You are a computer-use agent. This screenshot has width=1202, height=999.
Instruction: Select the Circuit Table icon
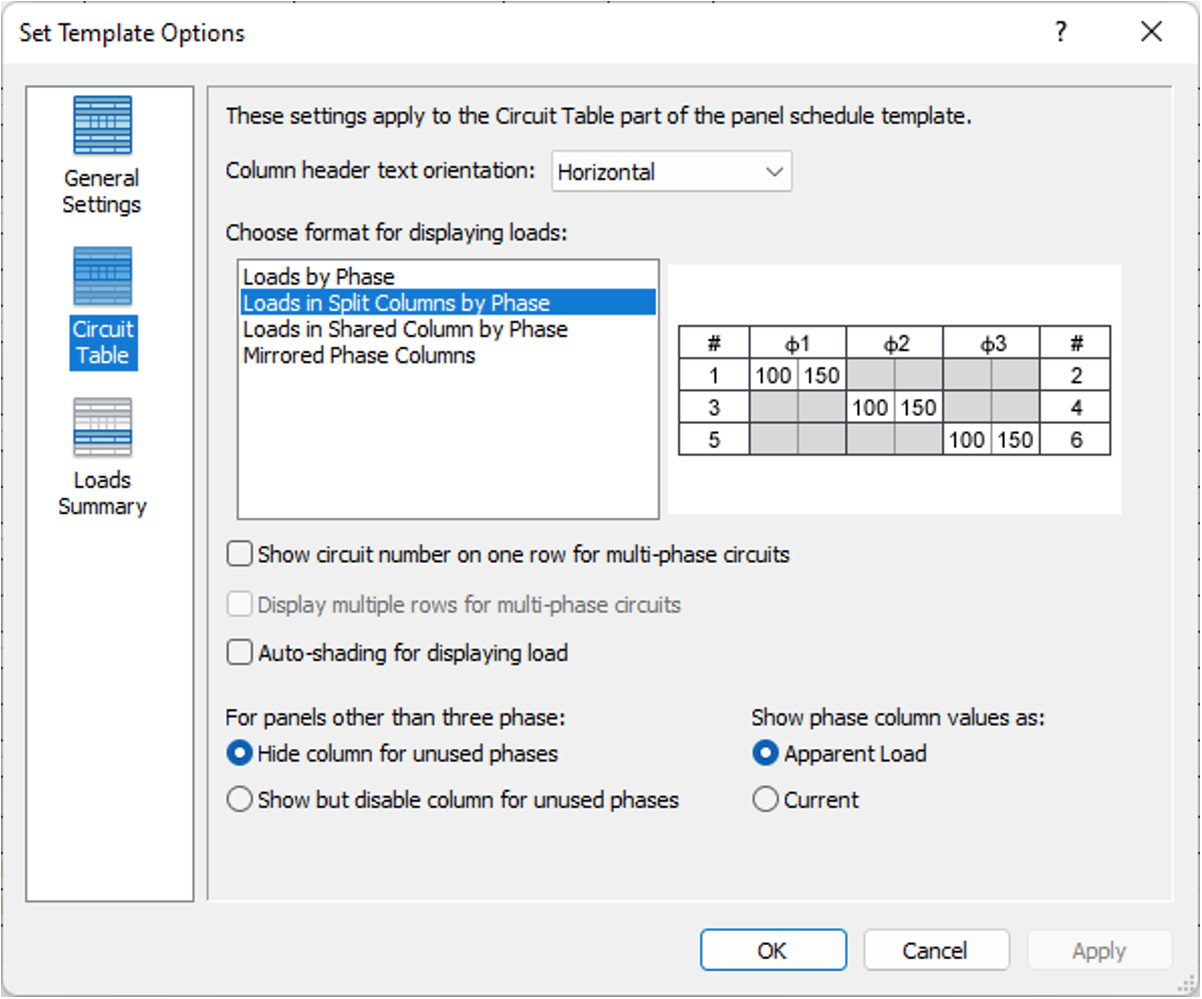tap(102, 306)
